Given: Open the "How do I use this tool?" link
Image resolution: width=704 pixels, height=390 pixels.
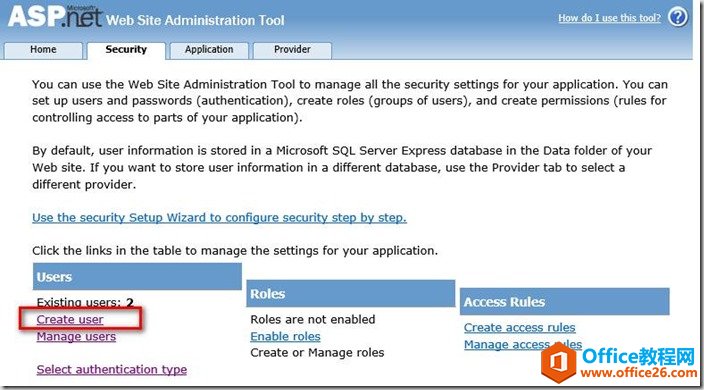Looking at the screenshot, I should [x=609, y=18].
